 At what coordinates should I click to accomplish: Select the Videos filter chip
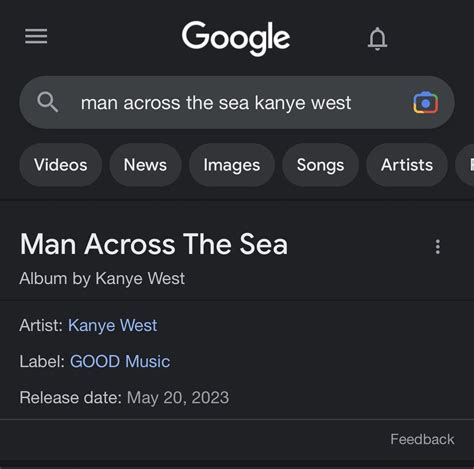coord(61,165)
